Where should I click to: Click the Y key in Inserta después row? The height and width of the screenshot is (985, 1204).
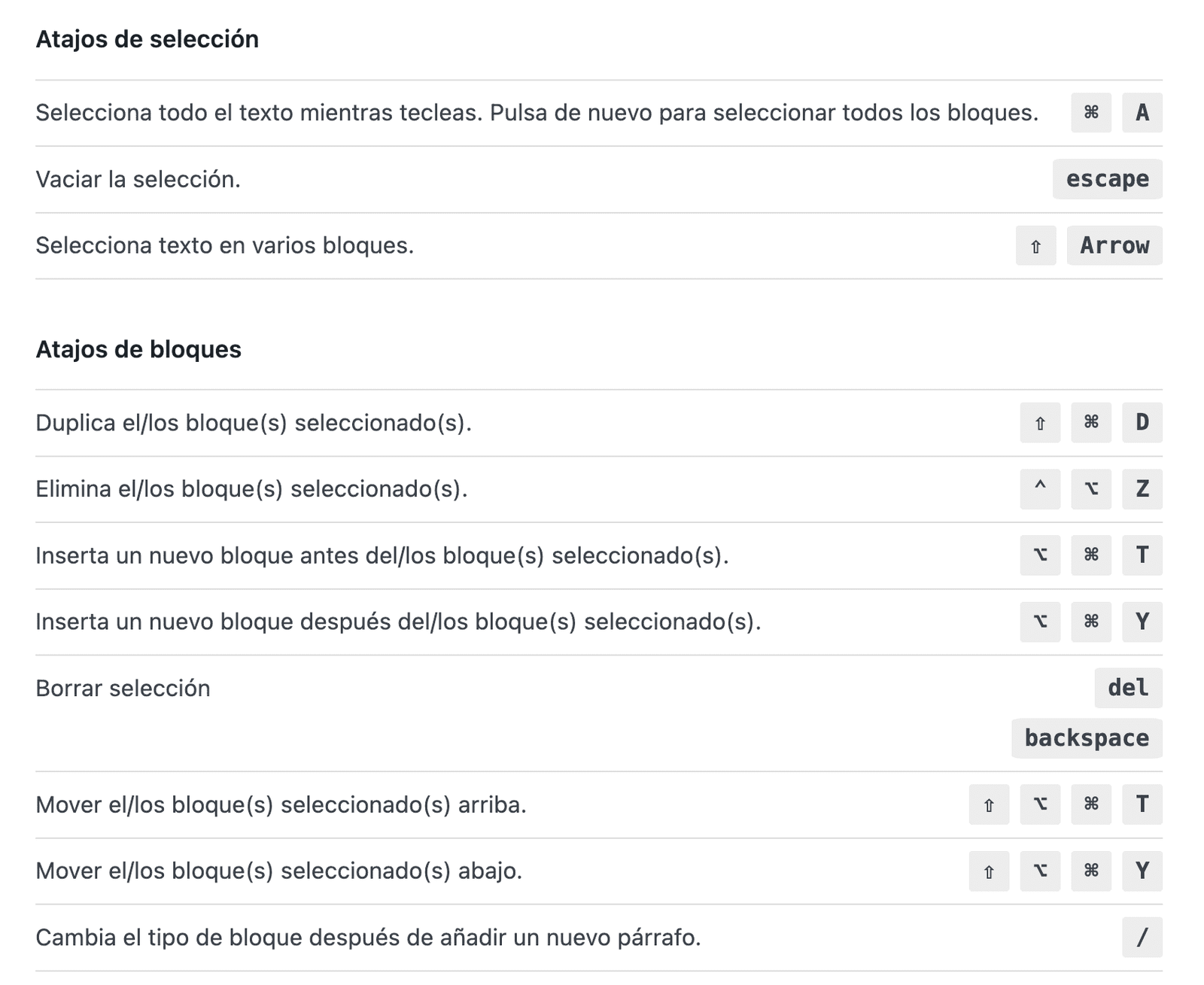(1142, 622)
